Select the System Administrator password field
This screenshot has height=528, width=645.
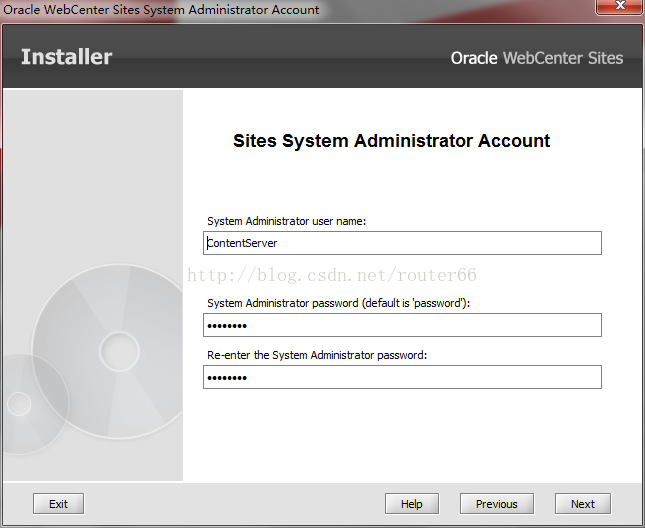402,325
